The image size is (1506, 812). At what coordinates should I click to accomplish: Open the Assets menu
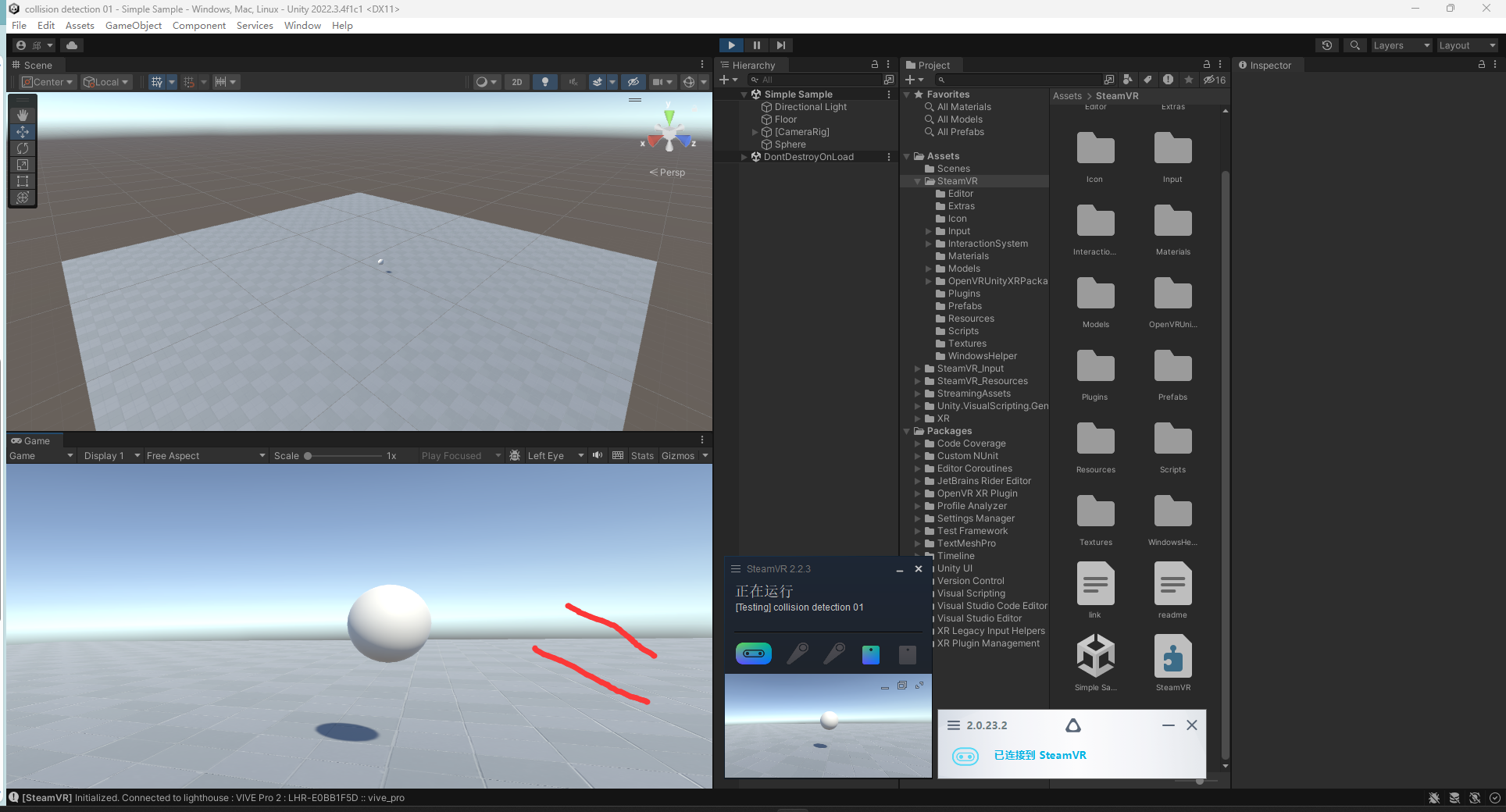(x=80, y=26)
